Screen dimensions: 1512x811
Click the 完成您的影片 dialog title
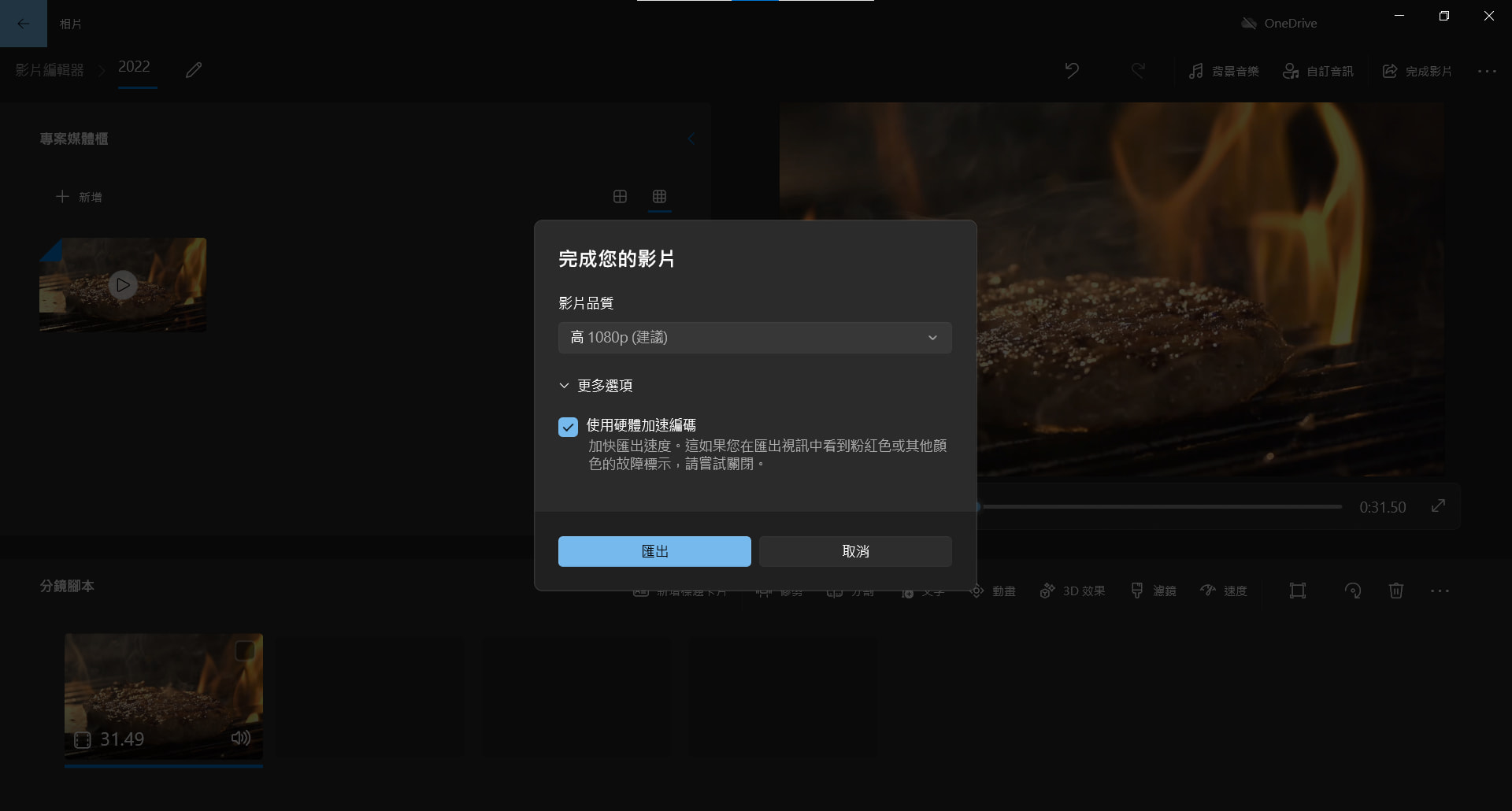pos(617,259)
